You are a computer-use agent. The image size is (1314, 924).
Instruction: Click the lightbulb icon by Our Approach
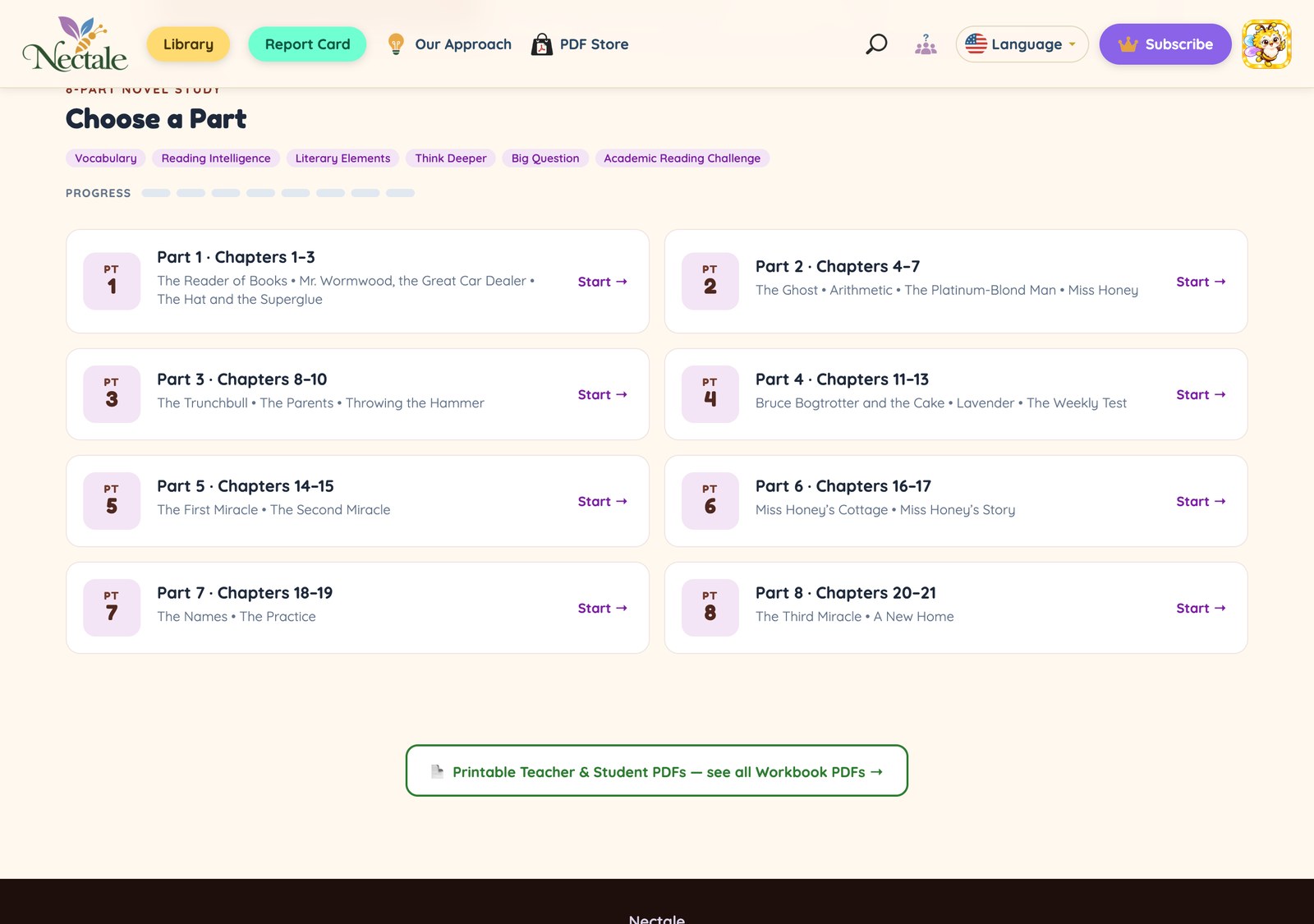[x=396, y=44]
